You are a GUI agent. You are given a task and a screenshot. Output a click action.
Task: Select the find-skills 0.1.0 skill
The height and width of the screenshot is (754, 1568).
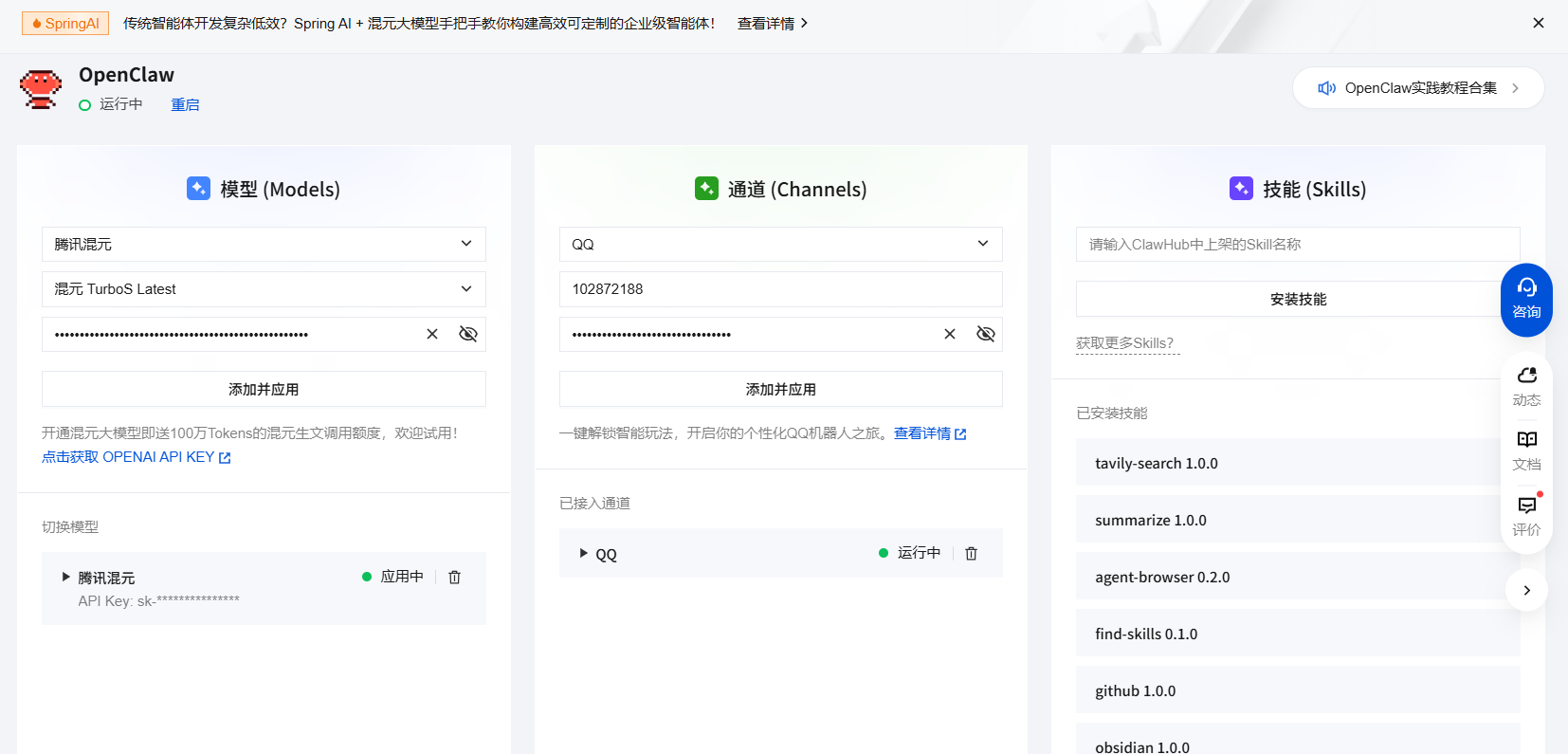point(1298,634)
